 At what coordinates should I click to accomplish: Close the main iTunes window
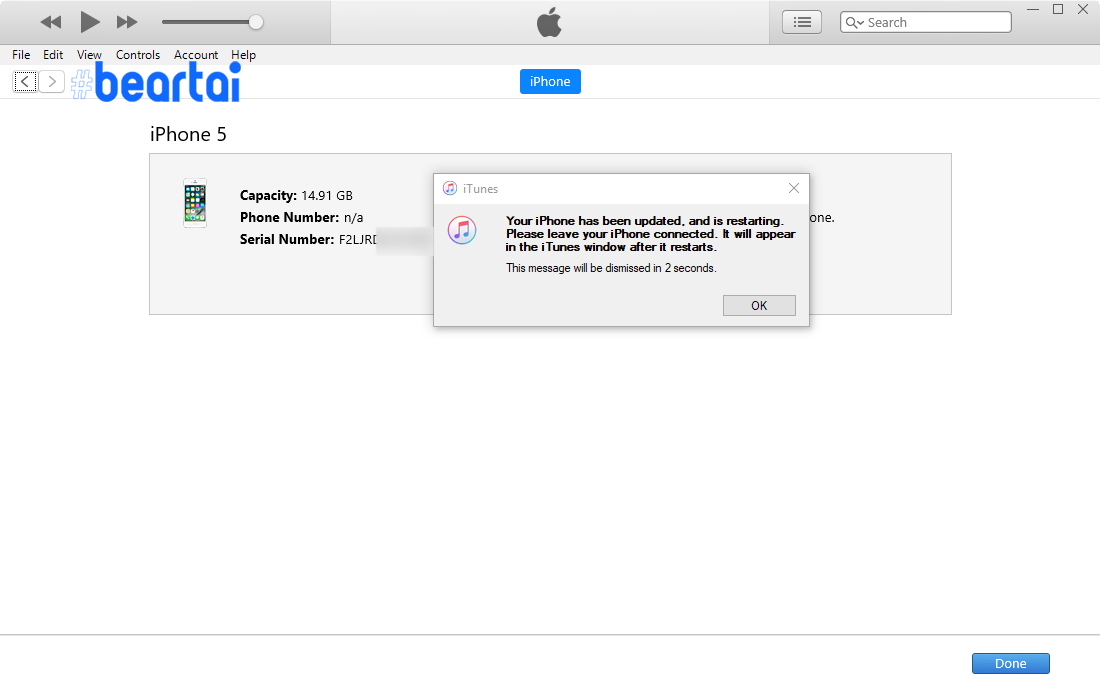(x=1082, y=10)
